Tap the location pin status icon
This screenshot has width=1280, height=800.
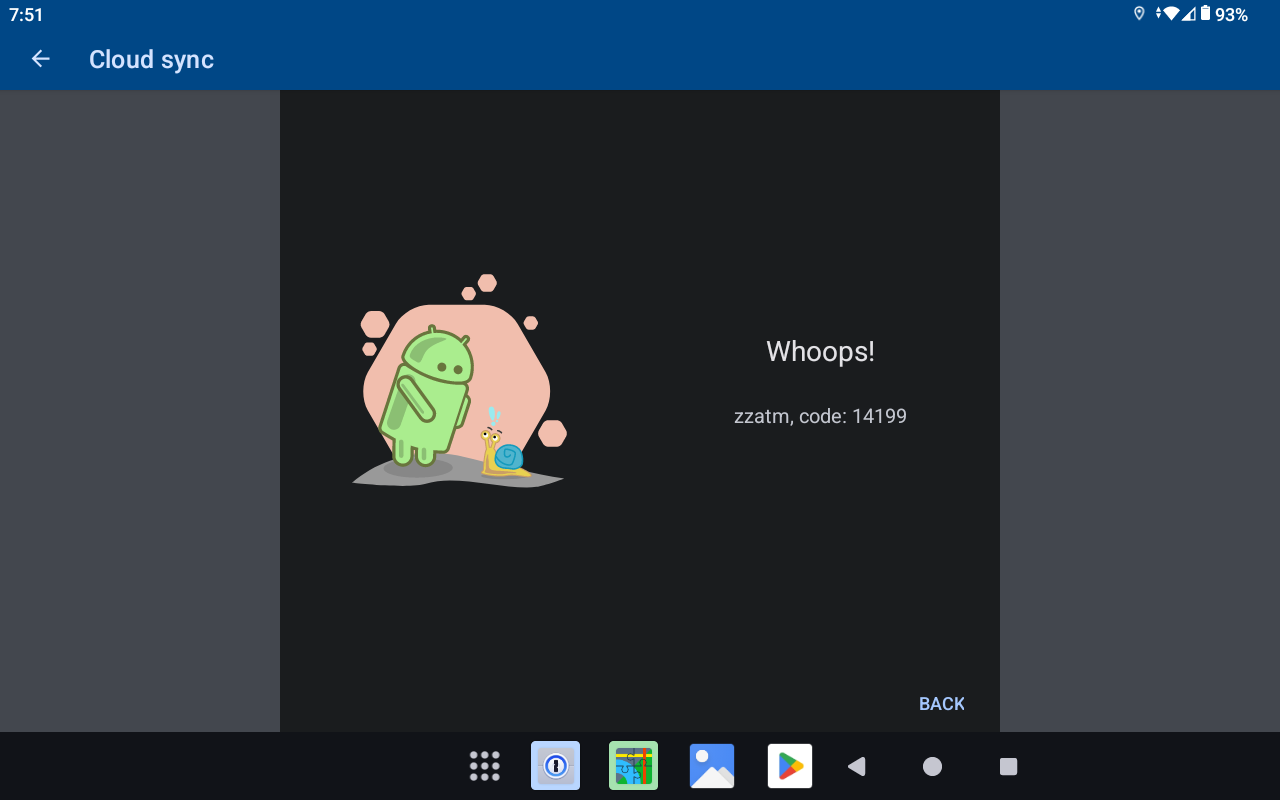1139,14
